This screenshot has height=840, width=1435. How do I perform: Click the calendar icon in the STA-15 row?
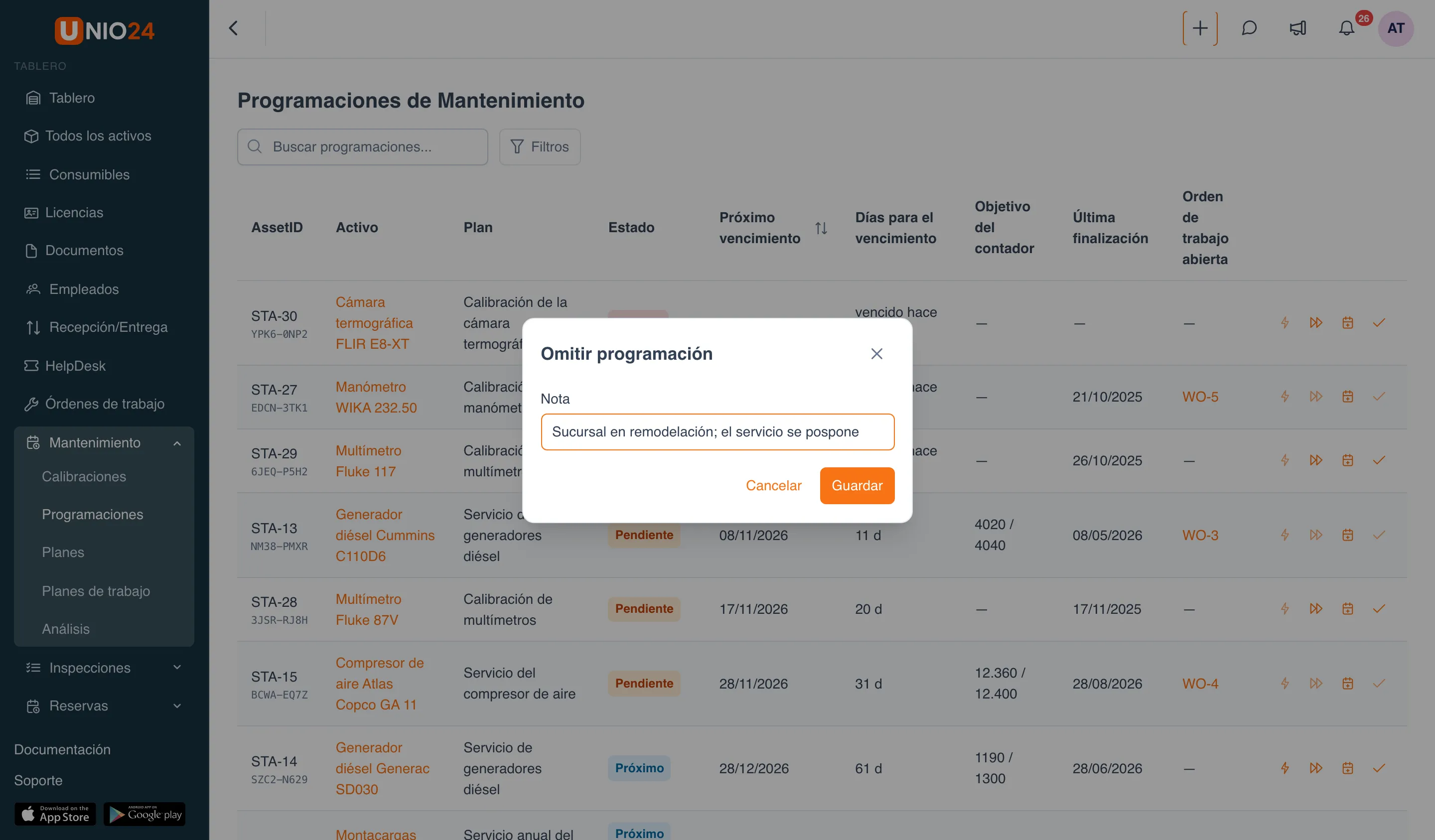point(1347,684)
